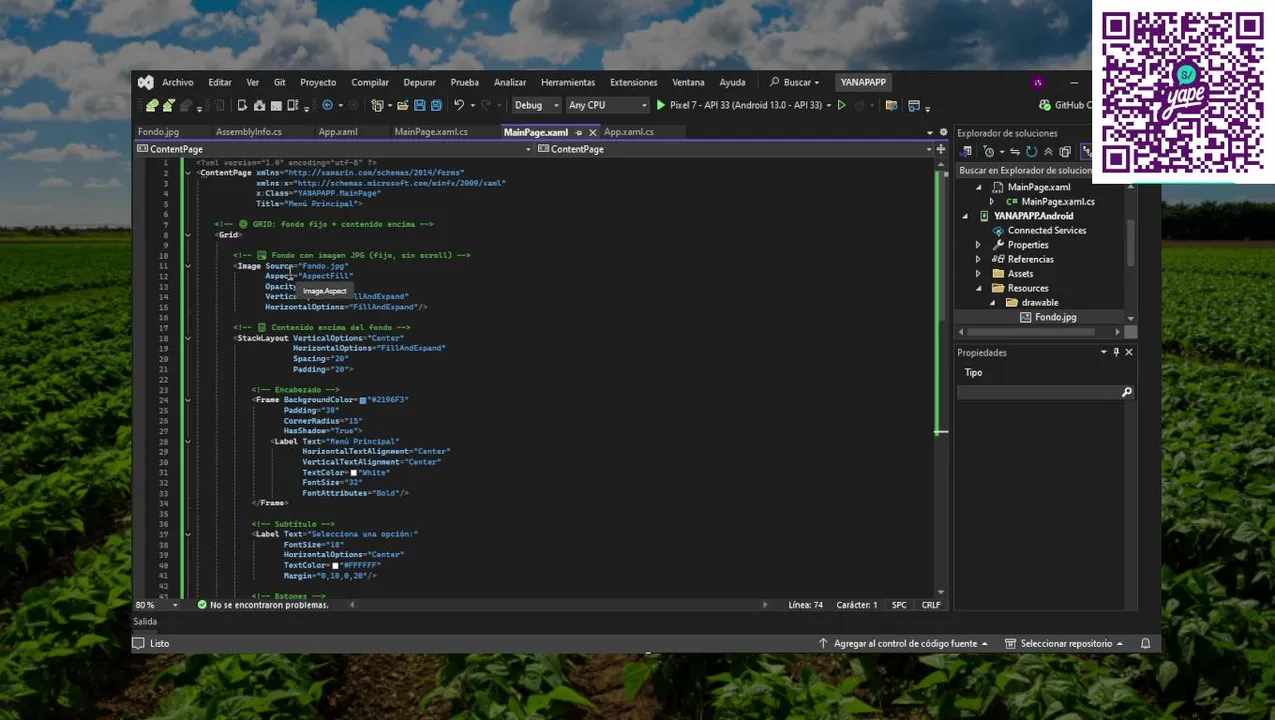This screenshot has width=1275, height=720.
Task: Click Refresh icon in Solution Explorer
Action: (1030, 152)
